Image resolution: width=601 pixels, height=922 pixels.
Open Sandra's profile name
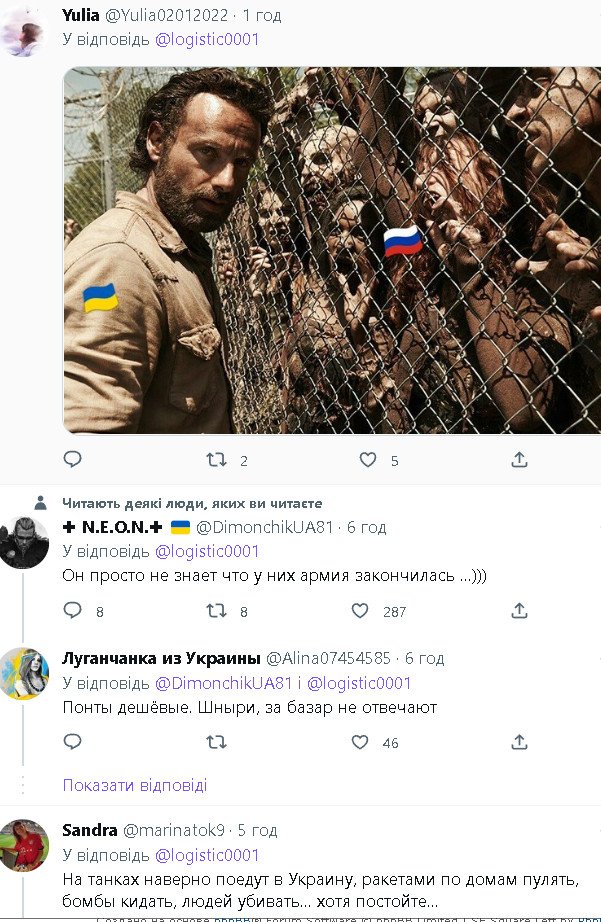(90, 830)
